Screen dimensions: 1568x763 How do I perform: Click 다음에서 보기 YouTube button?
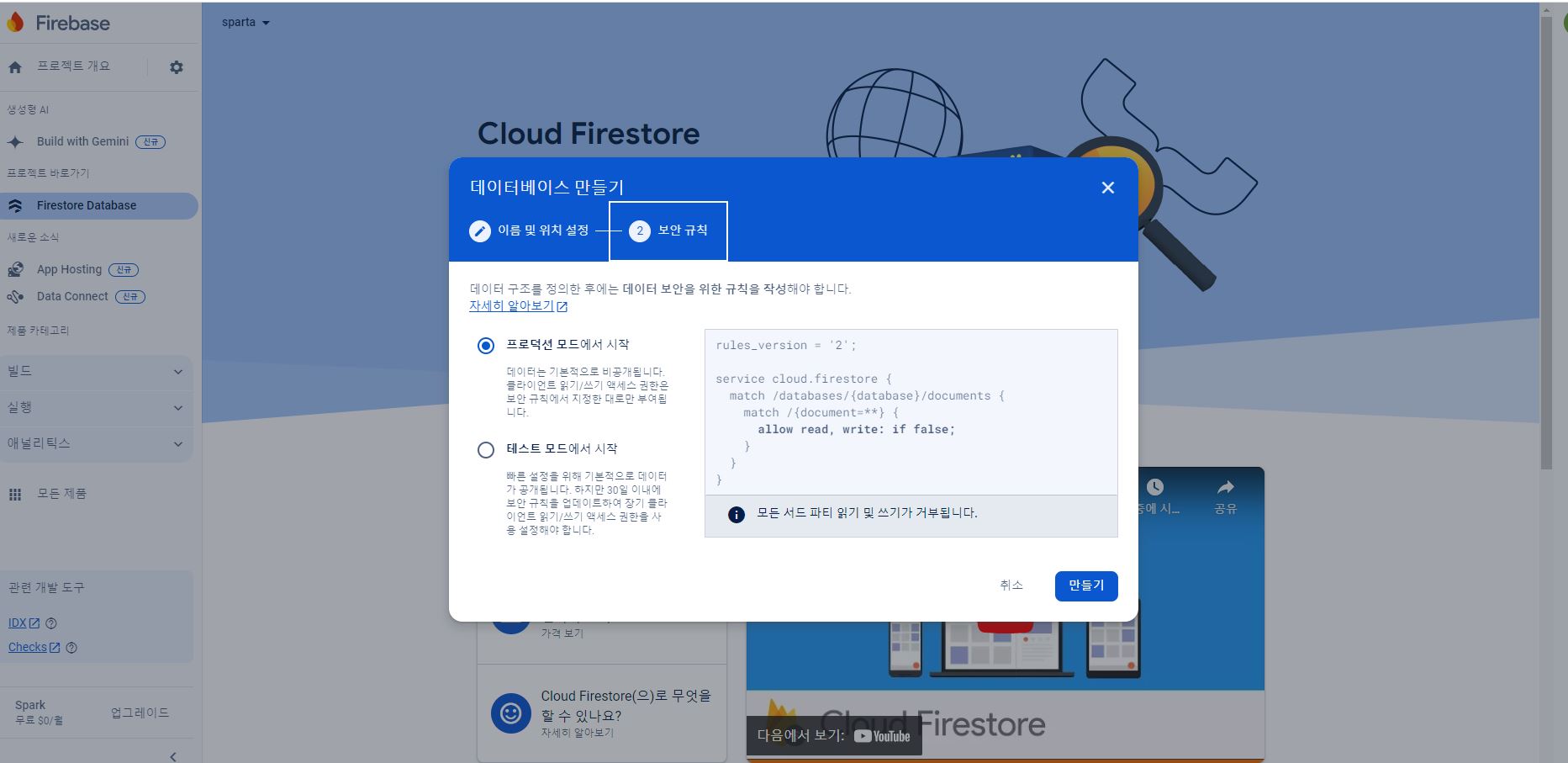point(834,736)
